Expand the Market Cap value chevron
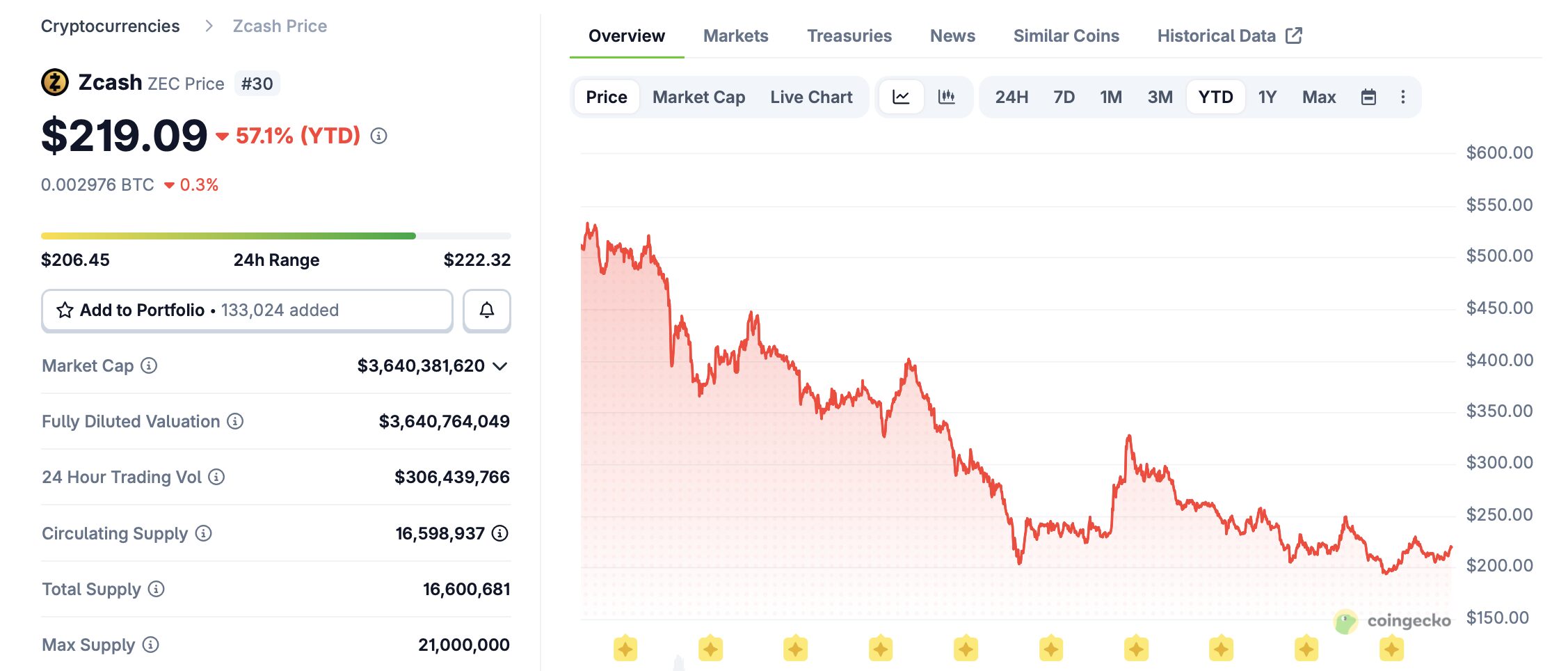Image resolution: width=1568 pixels, height=671 pixels. pyautogui.click(x=499, y=366)
